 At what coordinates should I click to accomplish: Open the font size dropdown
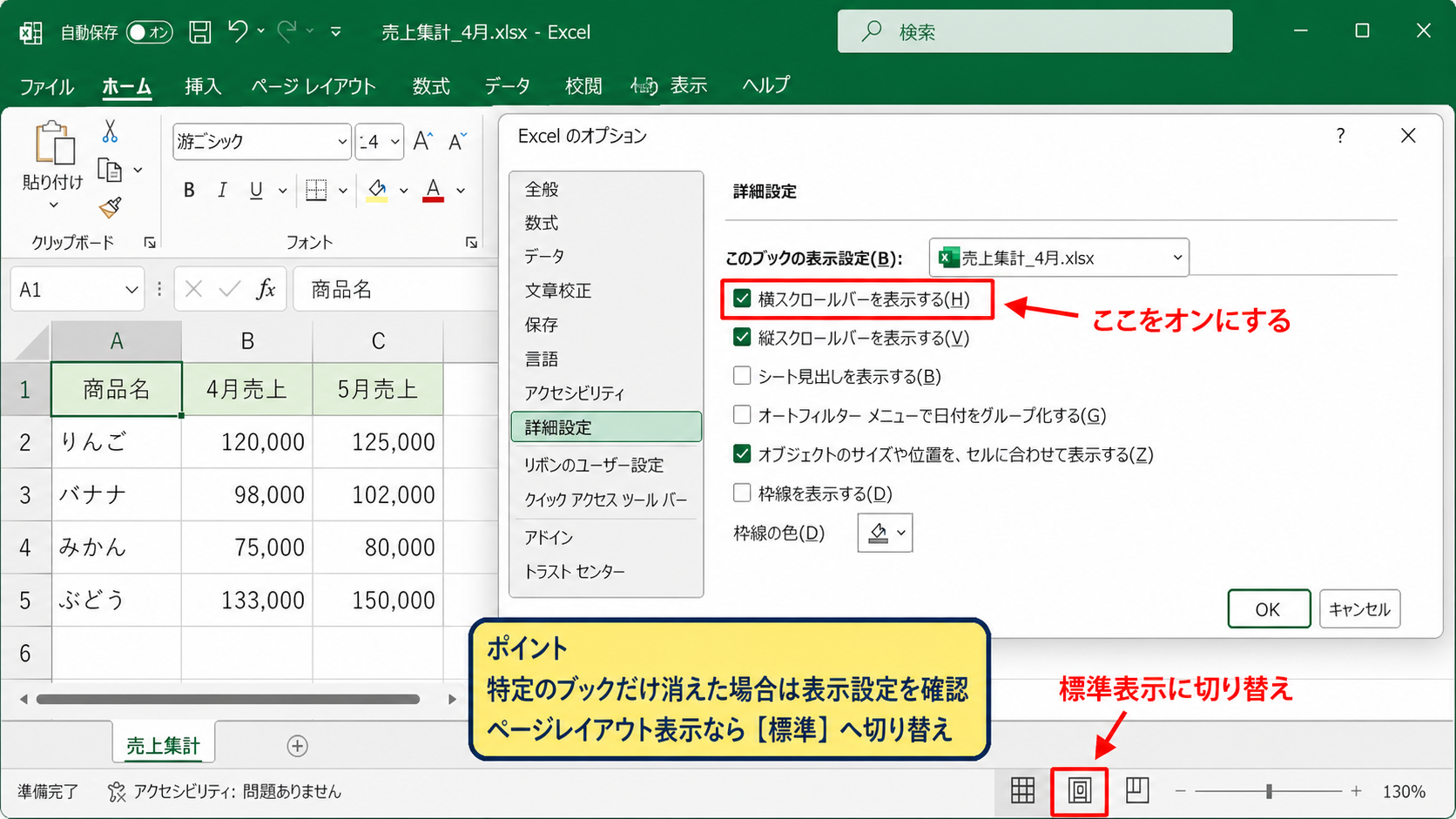click(x=394, y=142)
